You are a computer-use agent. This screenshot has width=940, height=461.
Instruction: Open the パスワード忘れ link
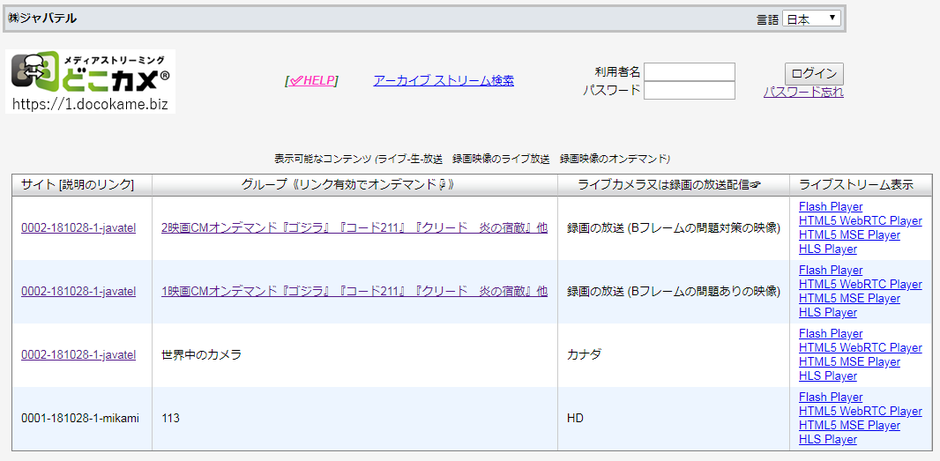(x=803, y=92)
